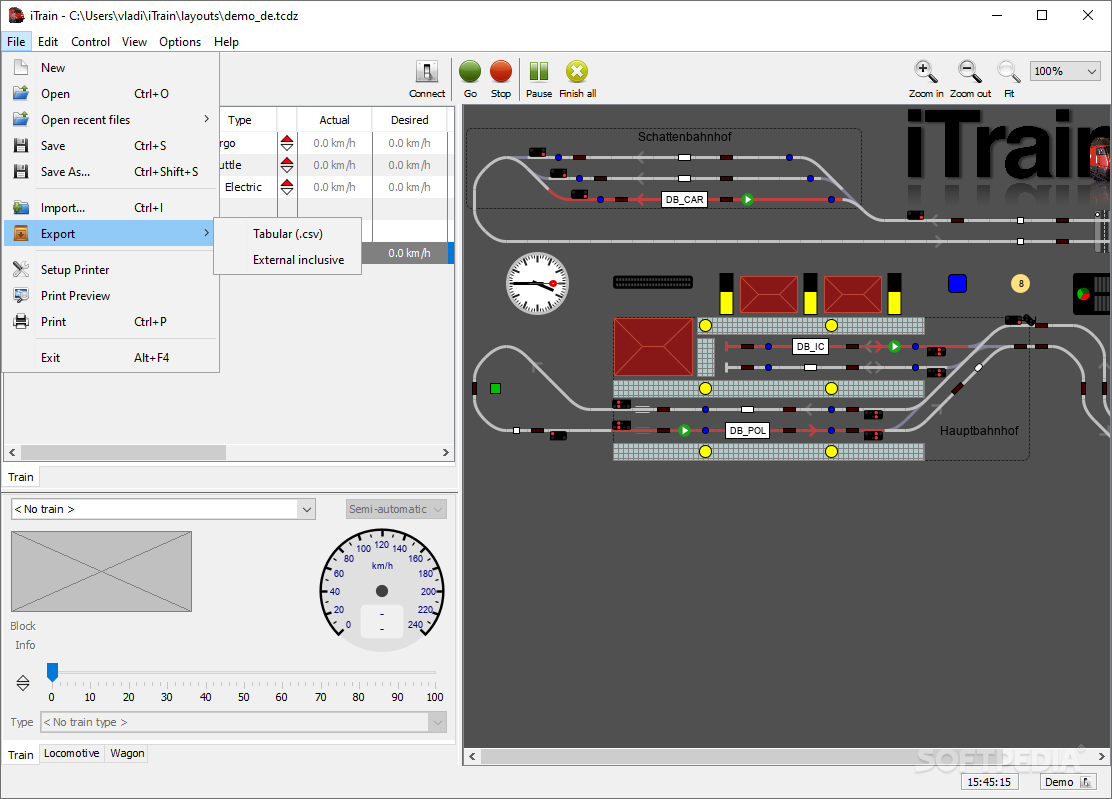This screenshot has width=1112, height=799.
Task: Click the green square on track loop
Action: 495,389
